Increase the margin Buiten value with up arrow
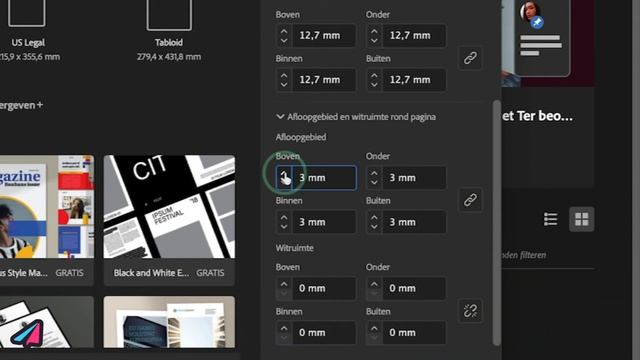Screen dimensions: 640x360 coord(374,75)
